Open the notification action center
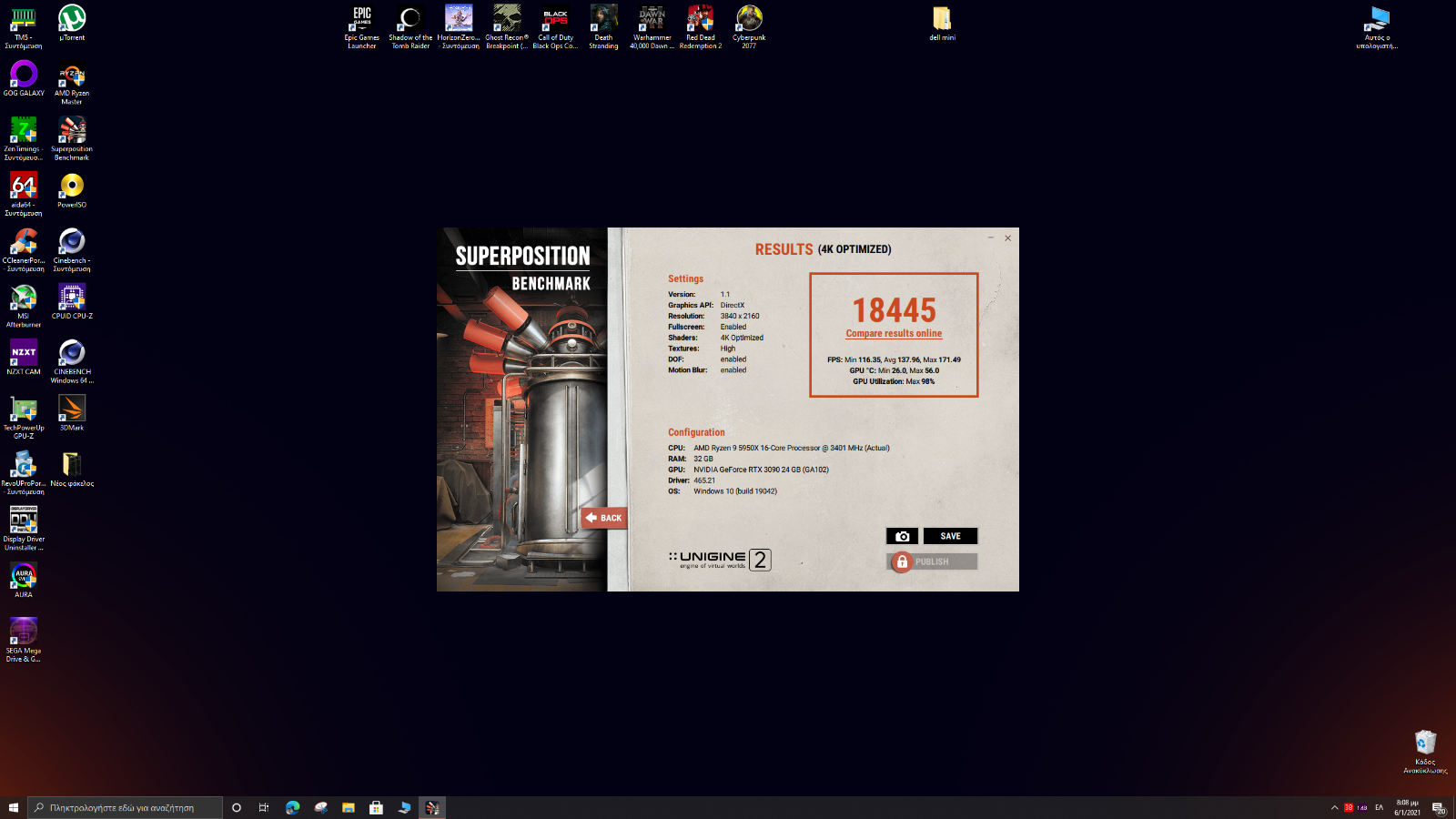 click(x=1439, y=807)
